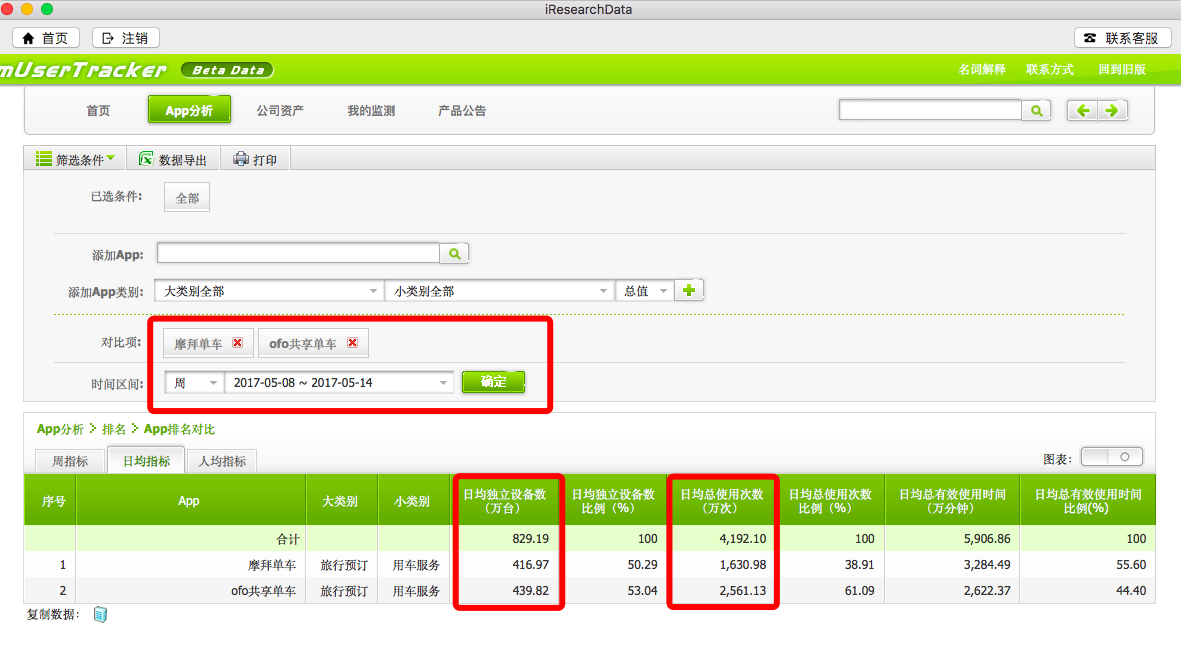
Task: Click the green 确定 confirm button
Action: click(493, 382)
